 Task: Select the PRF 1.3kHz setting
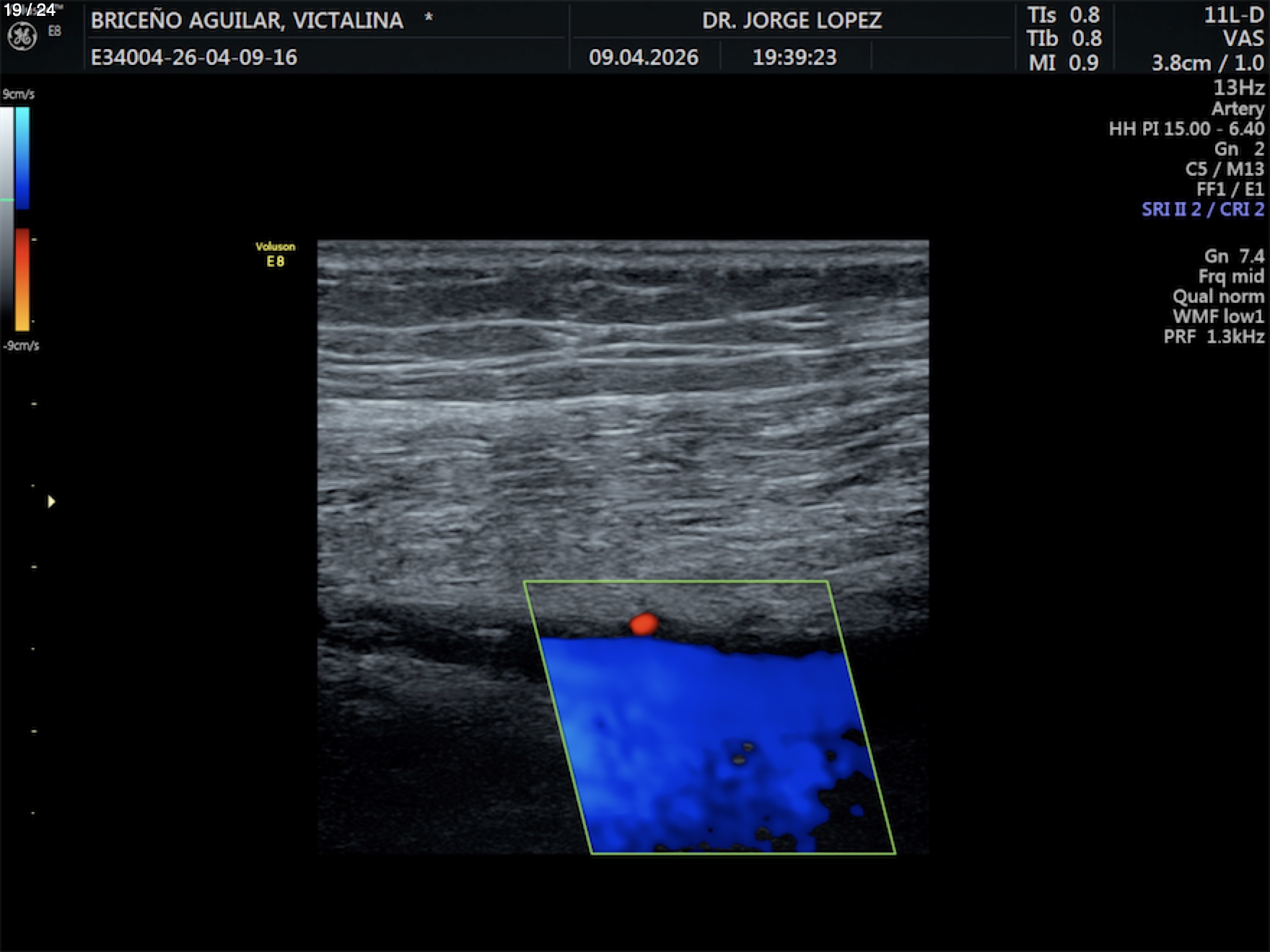(1214, 337)
